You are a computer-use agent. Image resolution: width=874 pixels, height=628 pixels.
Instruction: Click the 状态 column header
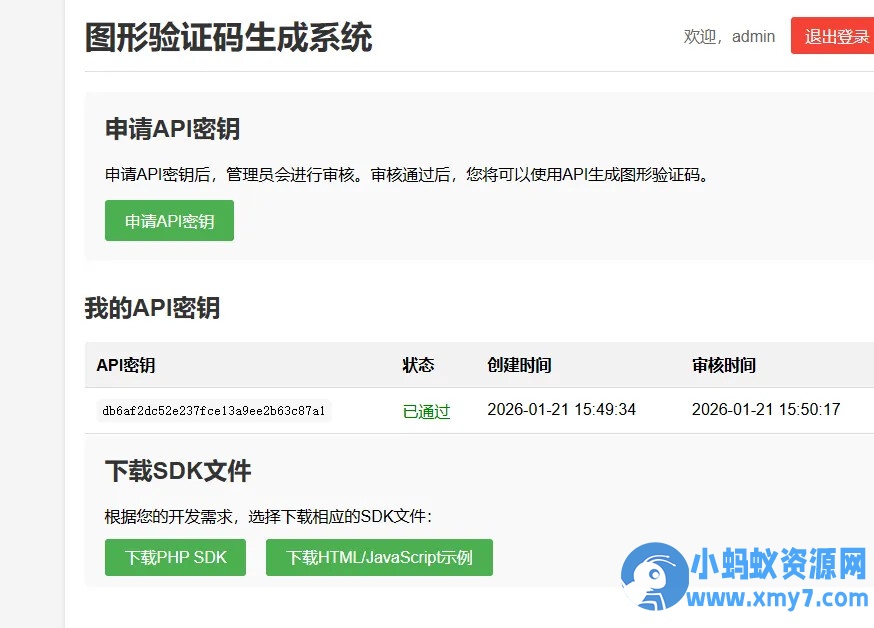tap(418, 365)
